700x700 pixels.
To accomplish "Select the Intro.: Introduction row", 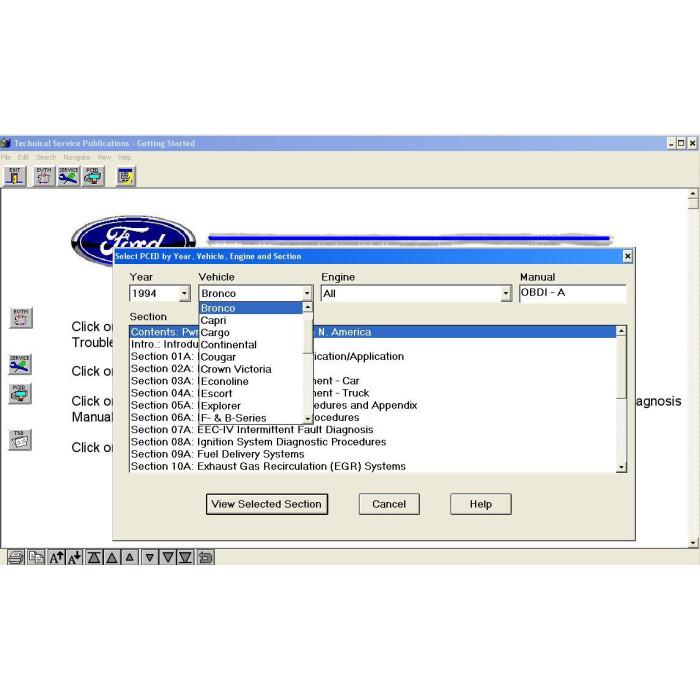I will click(373, 344).
